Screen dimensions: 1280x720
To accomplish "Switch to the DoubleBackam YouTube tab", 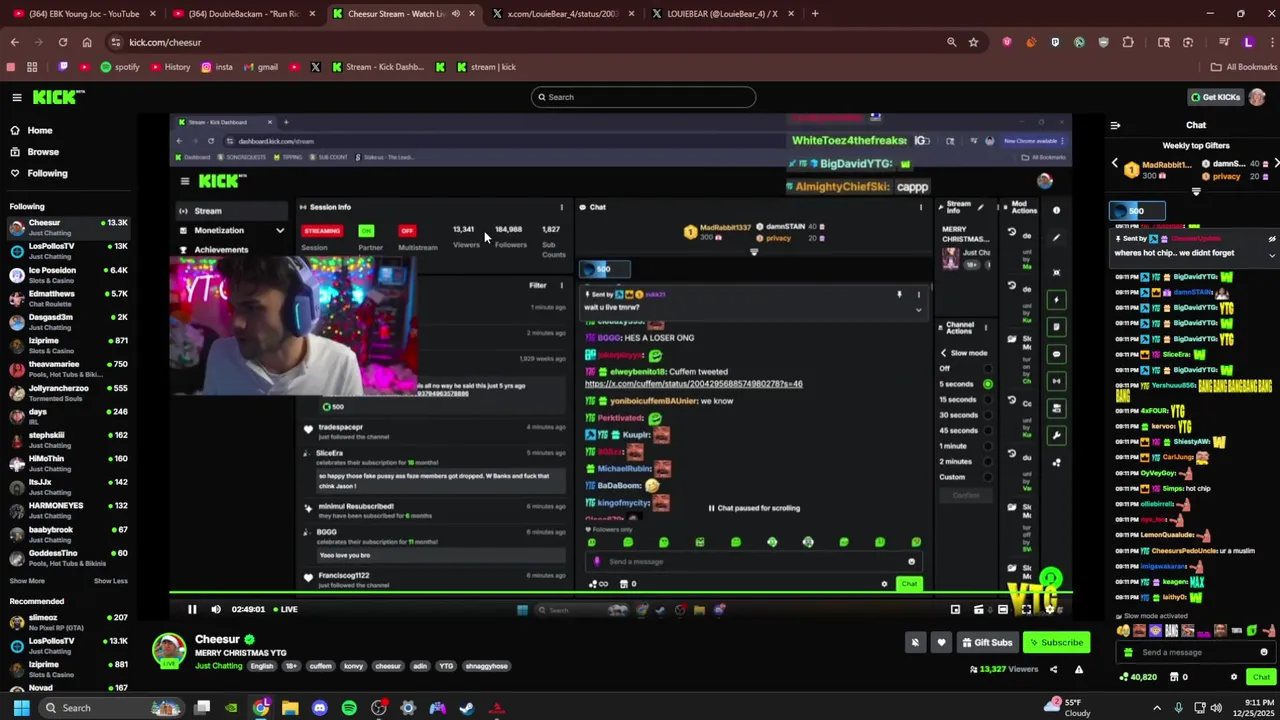I will pos(244,14).
